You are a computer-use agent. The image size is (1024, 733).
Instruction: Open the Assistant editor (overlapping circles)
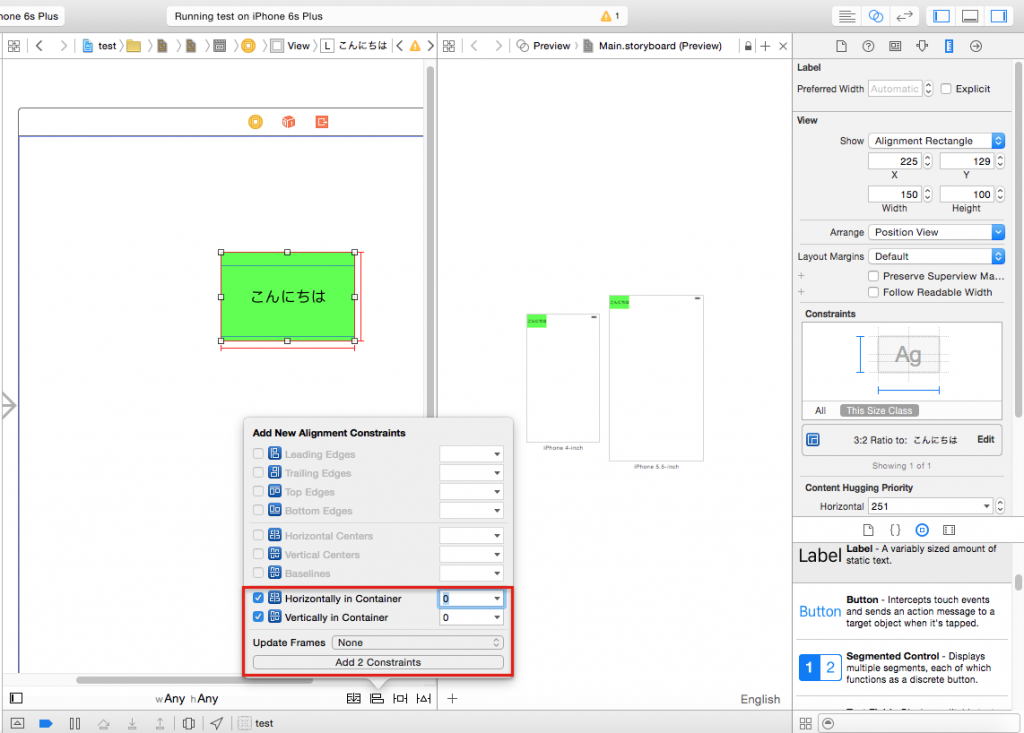tap(875, 16)
